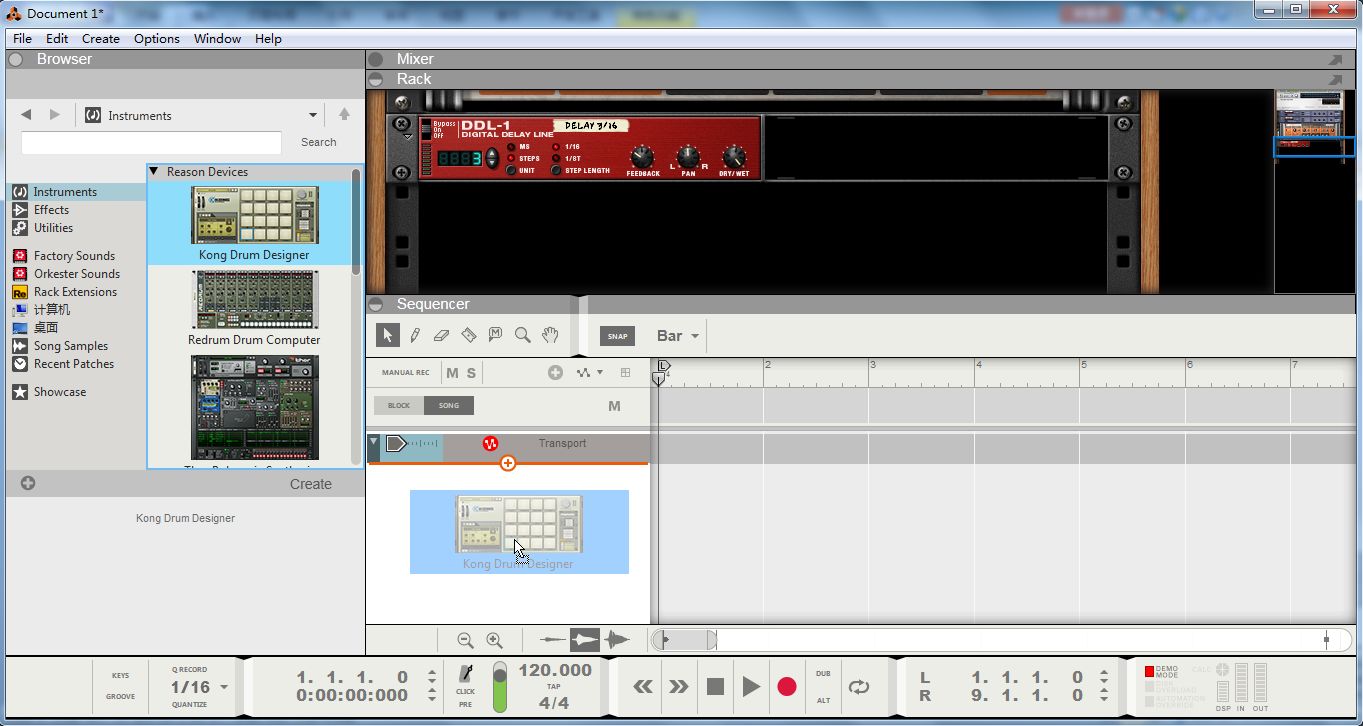Click the small waveform zoom icon
1363x726 pixels.
(x=553, y=640)
